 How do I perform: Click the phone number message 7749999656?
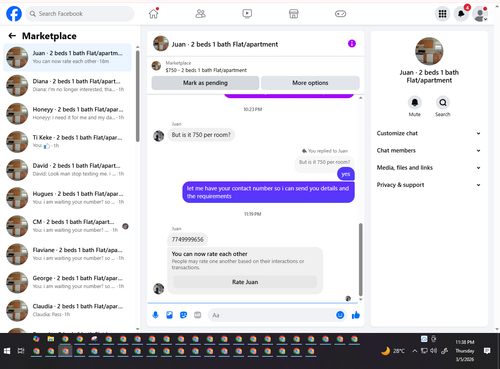[x=188, y=239]
